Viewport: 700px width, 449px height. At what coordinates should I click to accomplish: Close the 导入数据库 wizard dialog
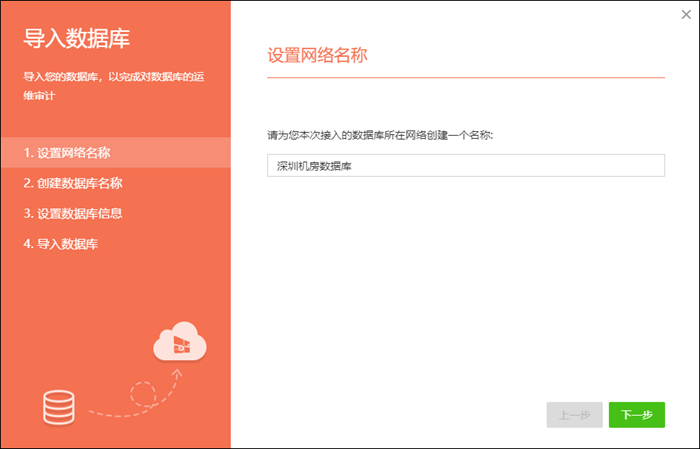tap(684, 14)
